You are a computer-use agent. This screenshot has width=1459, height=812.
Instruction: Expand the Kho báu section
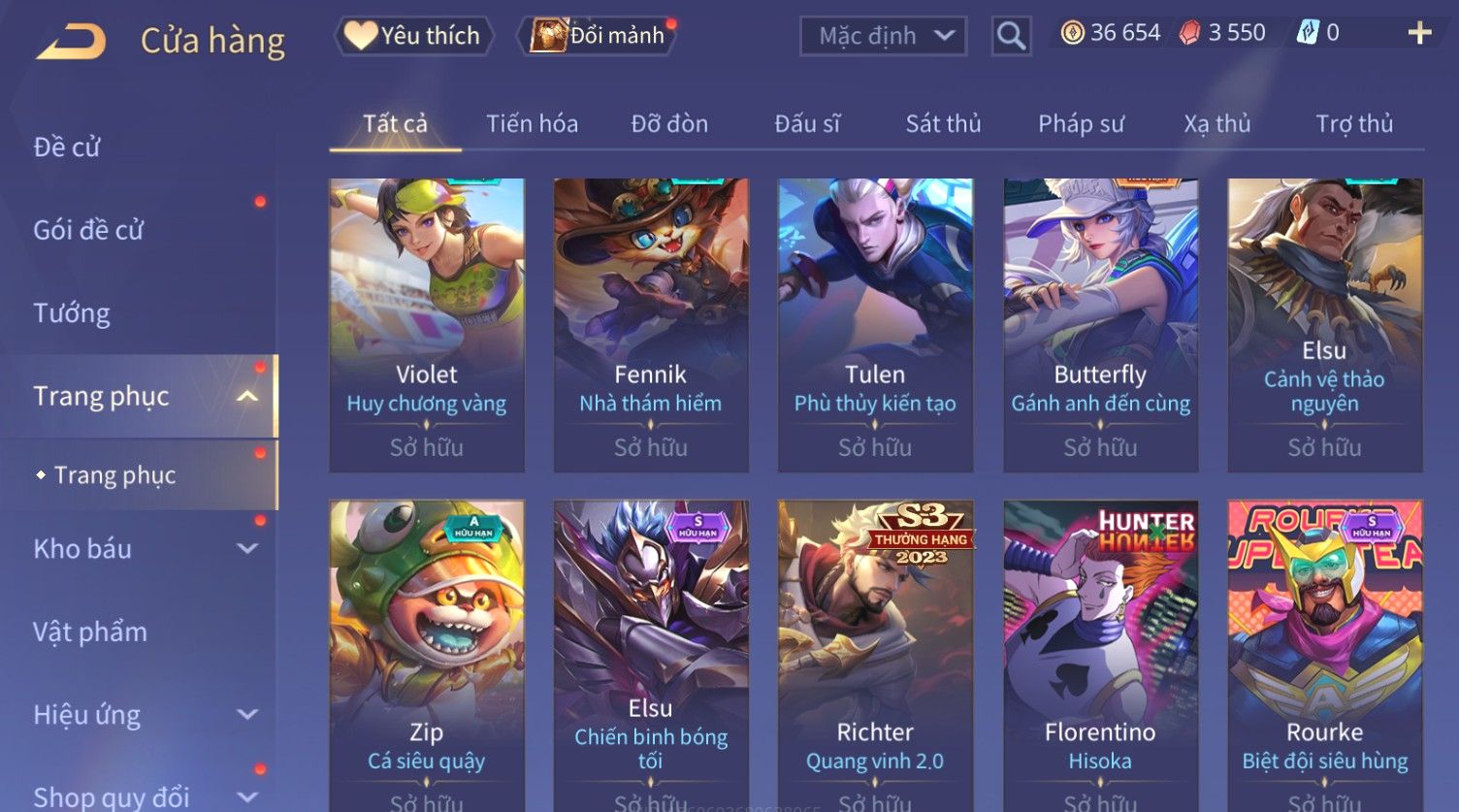(247, 548)
